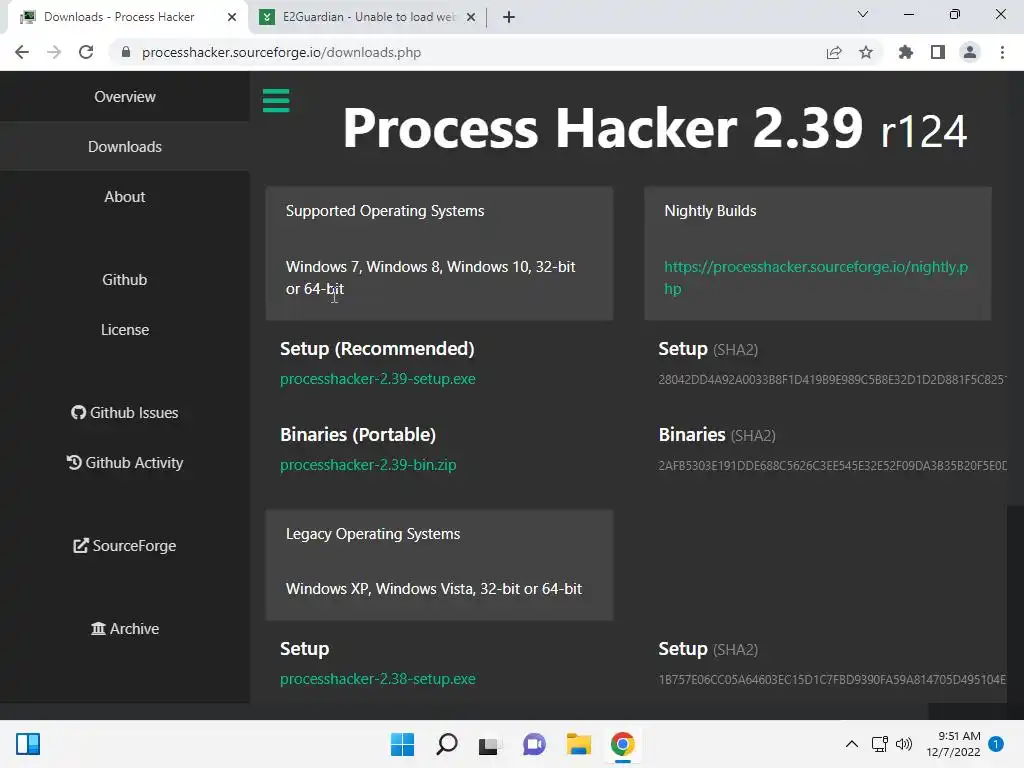Open taskbar Search magnifier

pos(447,744)
